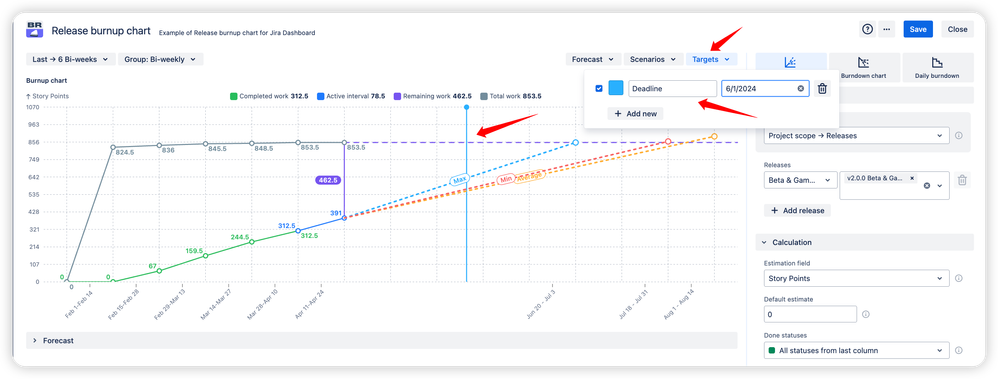Click the Default estimate input field
This screenshot has width=998, height=379.
click(810, 314)
